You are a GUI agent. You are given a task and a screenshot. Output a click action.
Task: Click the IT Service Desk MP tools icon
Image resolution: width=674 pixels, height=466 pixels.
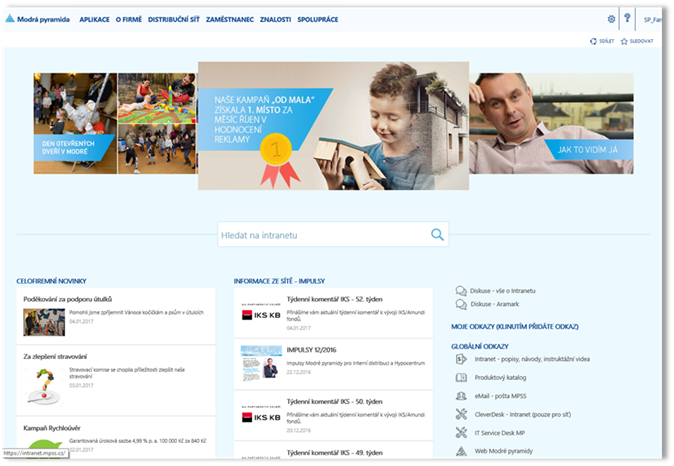click(x=461, y=432)
